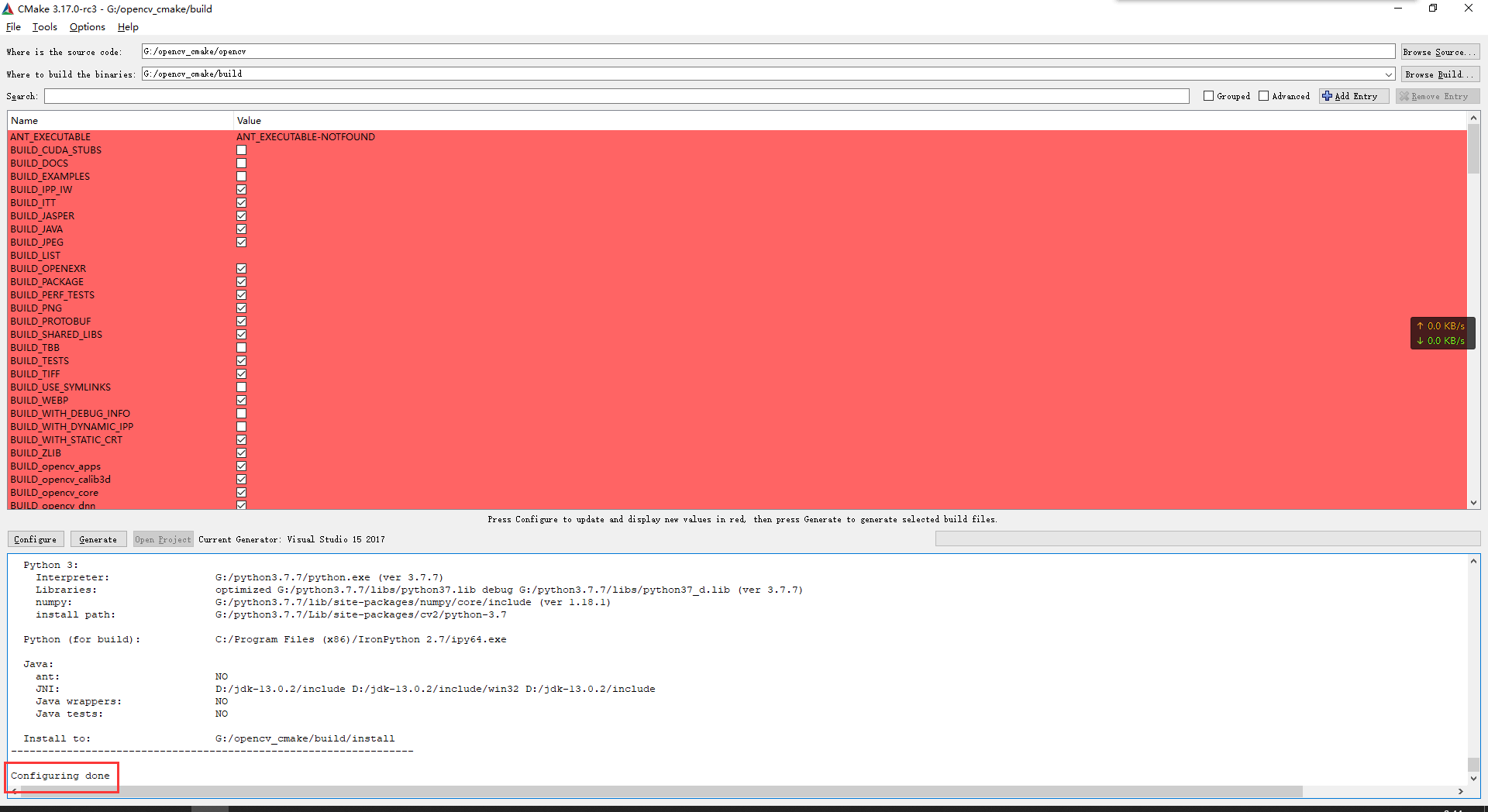Open the Options menu
The image size is (1488, 812).
pyautogui.click(x=86, y=26)
